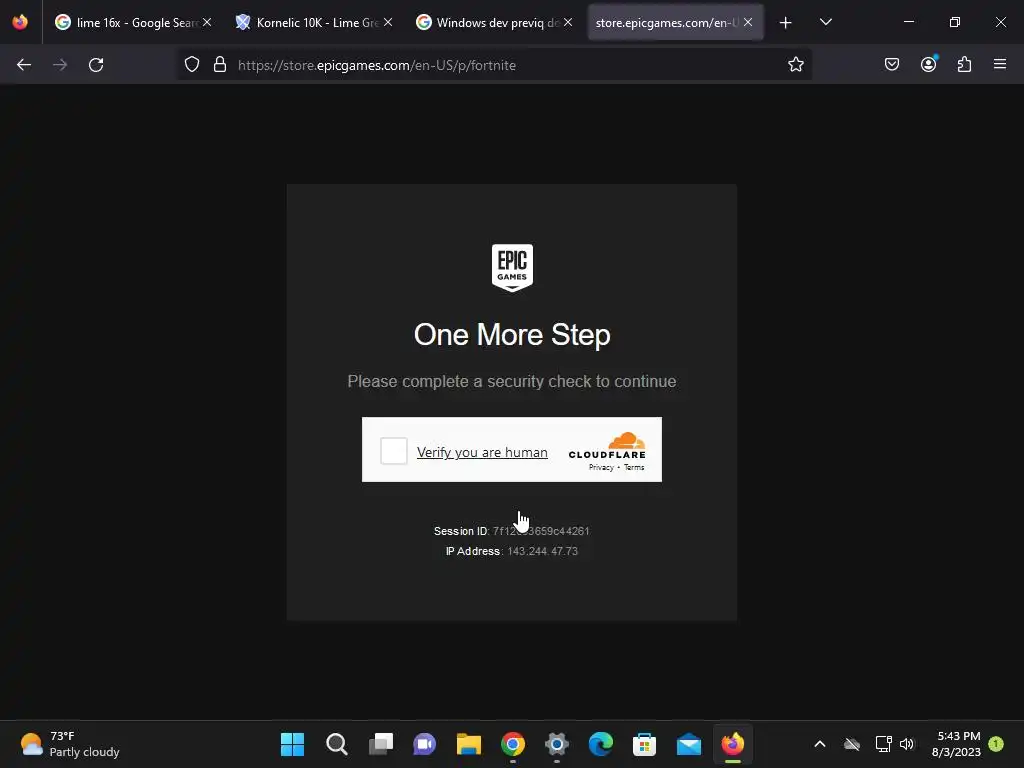Open the notification badge in the tray
The width and height of the screenshot is (1024, 768).
pyautogui.click(x=996, y=743)
